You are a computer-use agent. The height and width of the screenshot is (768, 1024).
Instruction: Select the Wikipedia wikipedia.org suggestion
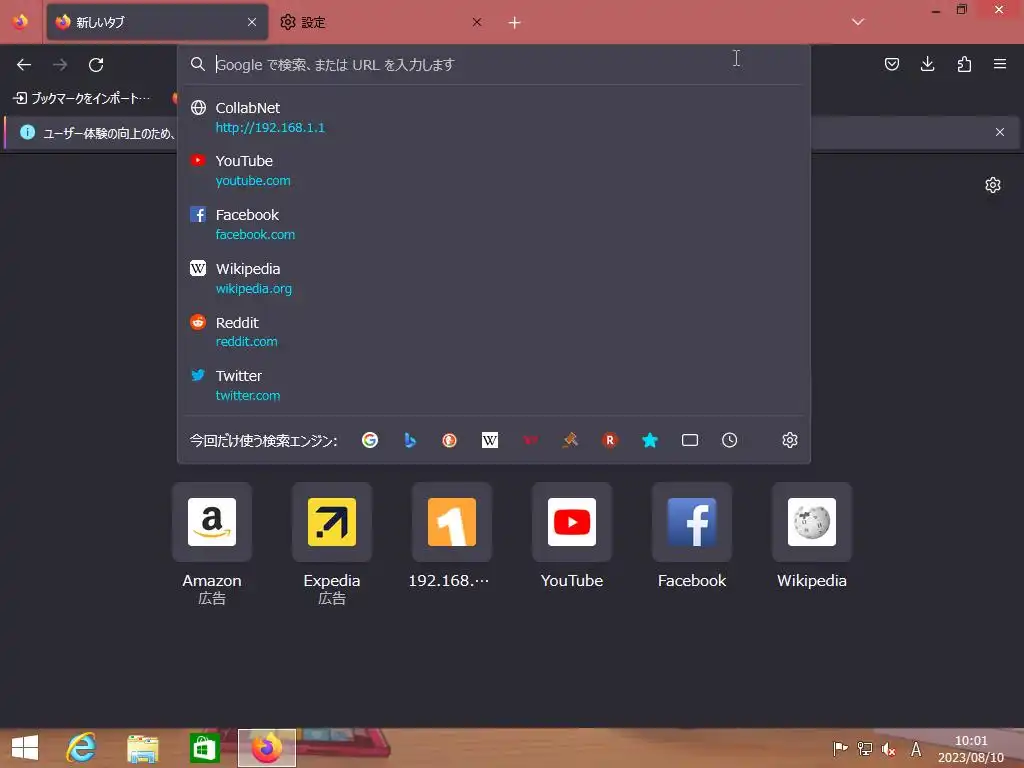[x=494, y=278]
